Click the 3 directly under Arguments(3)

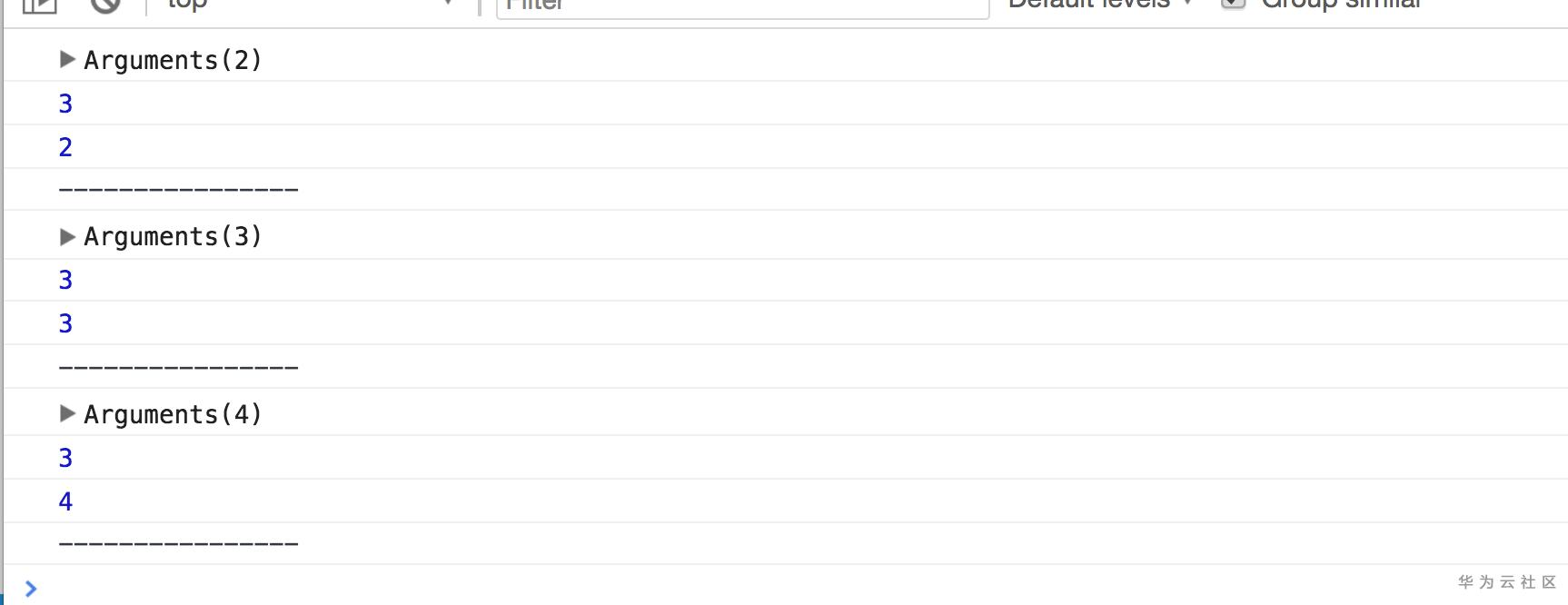pos(65,280)
